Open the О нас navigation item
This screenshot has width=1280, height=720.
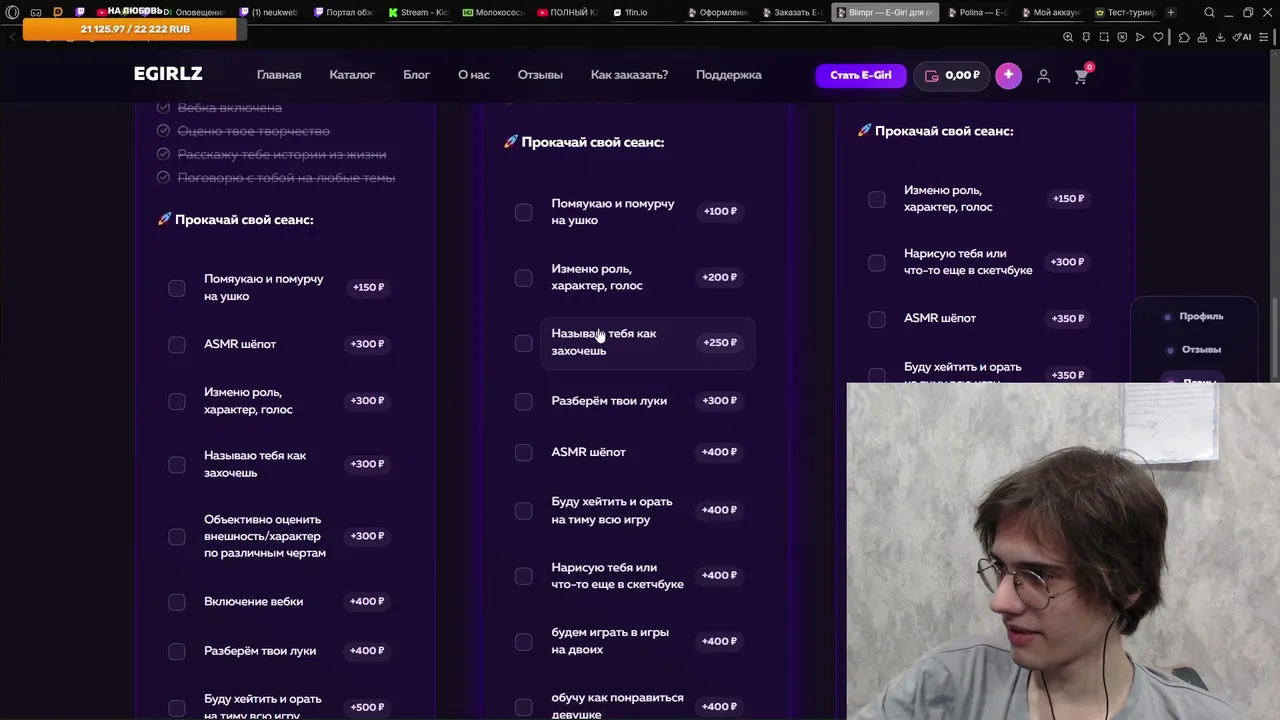pos(474,75)
